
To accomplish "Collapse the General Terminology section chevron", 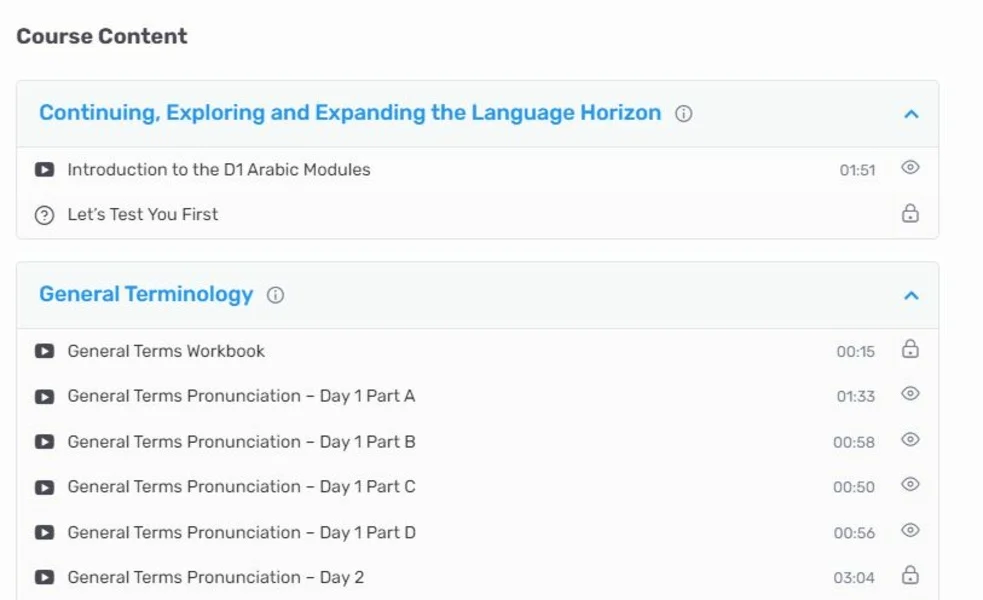I will click(912, 295).
